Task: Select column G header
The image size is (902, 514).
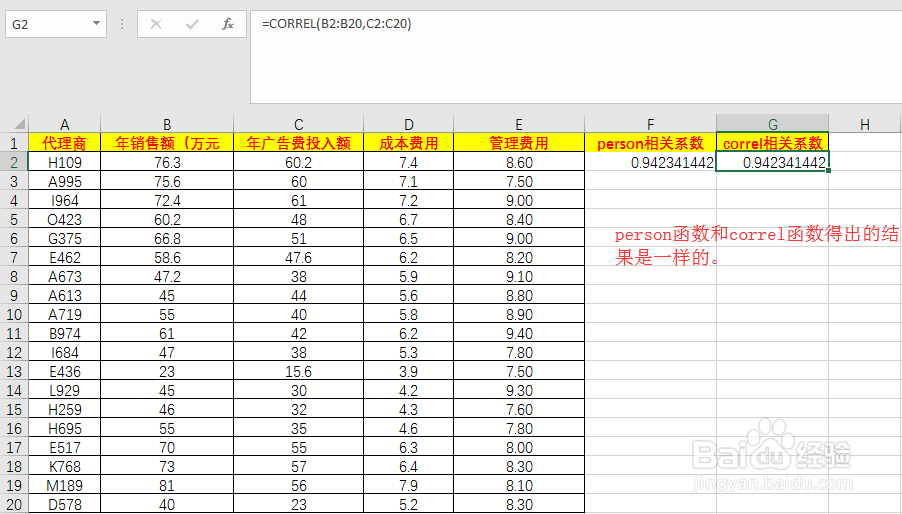Action: click(773, 124)
